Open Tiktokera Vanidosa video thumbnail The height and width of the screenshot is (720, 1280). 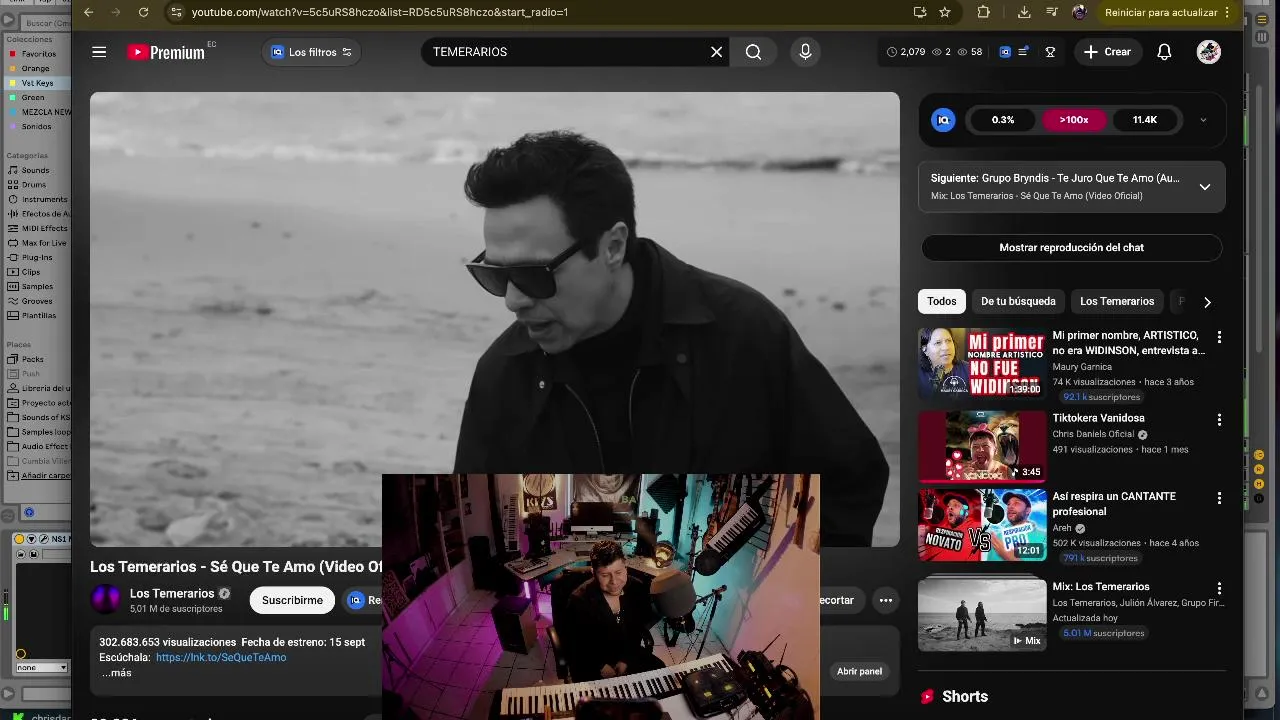click(982, 446)
